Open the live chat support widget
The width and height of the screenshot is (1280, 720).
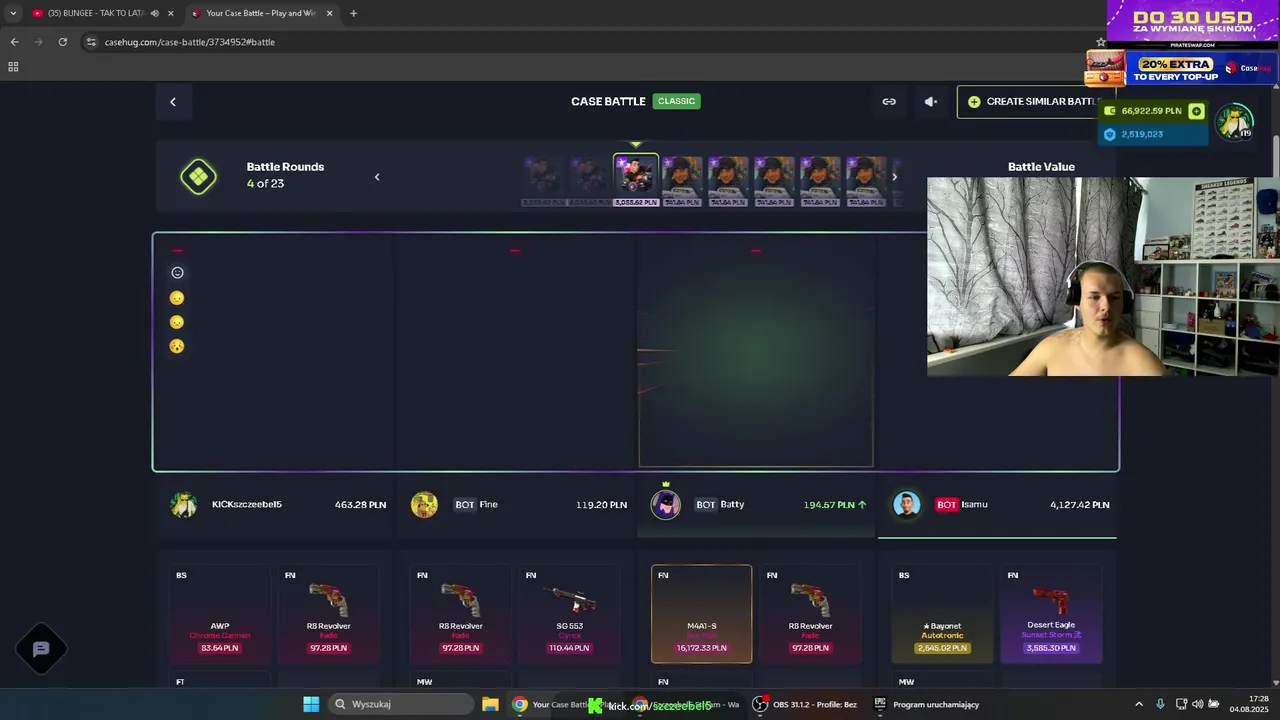point(41,649)
